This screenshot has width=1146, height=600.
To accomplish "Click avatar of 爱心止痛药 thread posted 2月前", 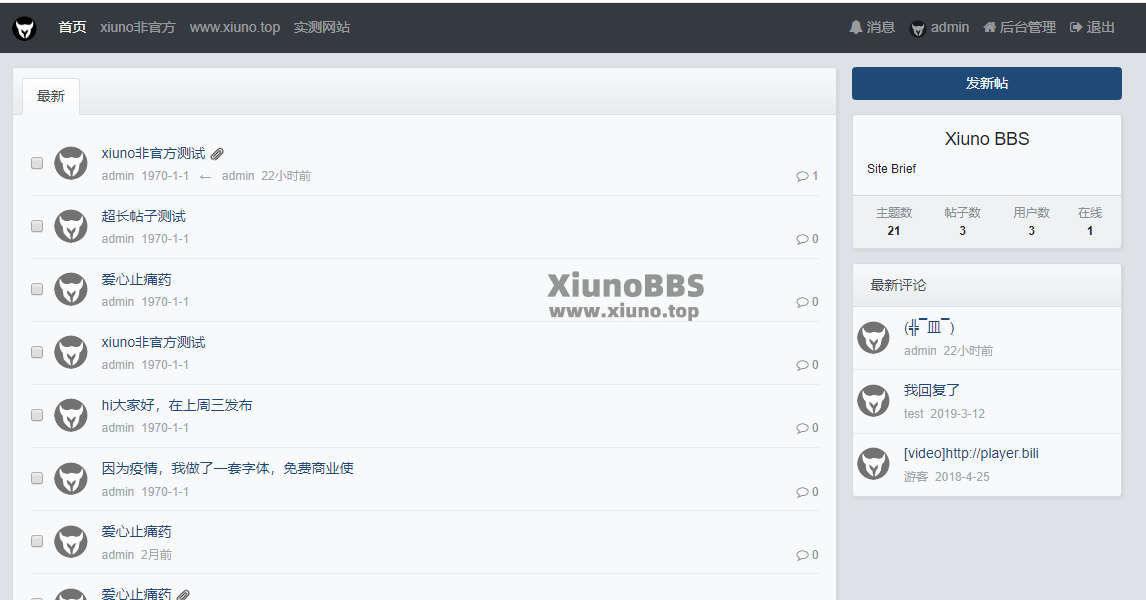I will 71,542.
